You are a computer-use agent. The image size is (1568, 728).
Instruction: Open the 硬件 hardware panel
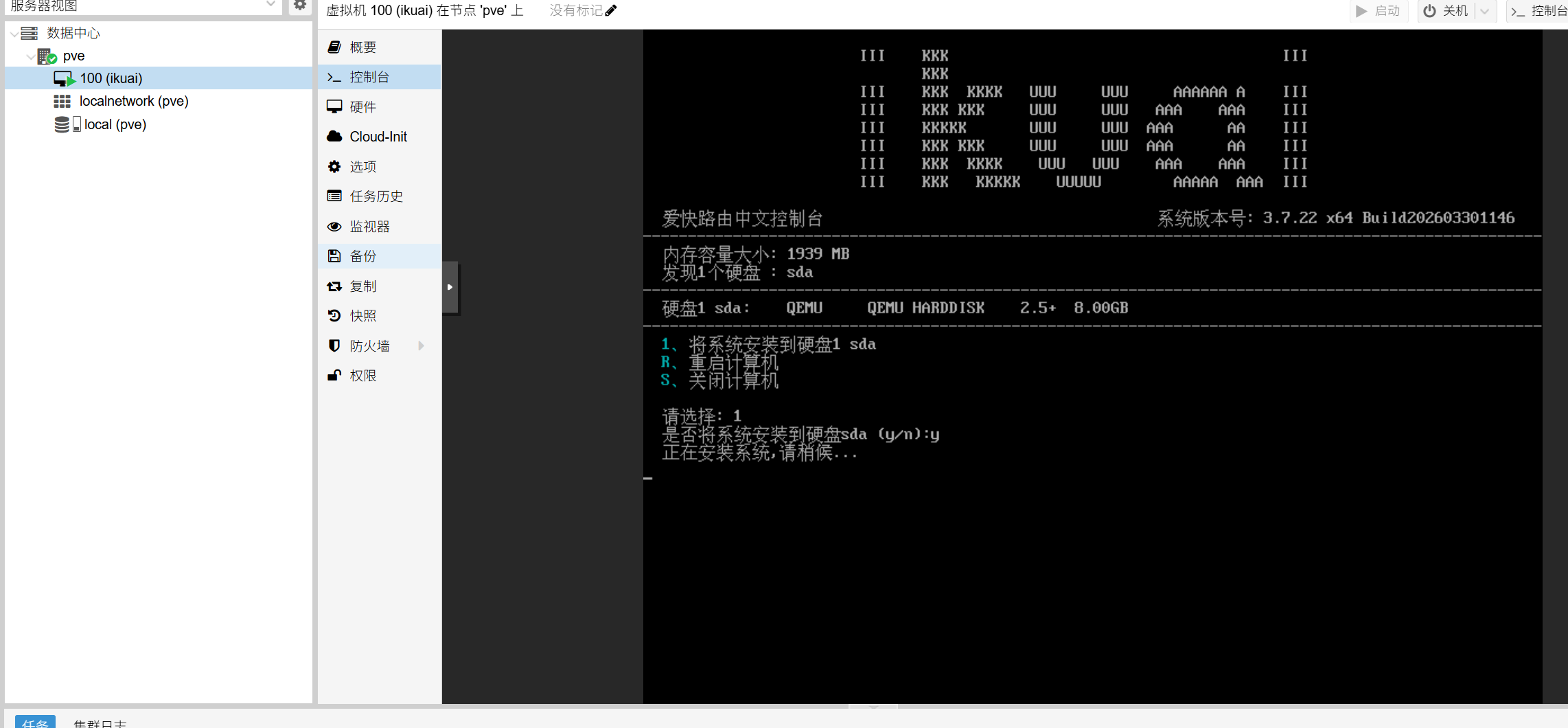click(x=362, y=107)
